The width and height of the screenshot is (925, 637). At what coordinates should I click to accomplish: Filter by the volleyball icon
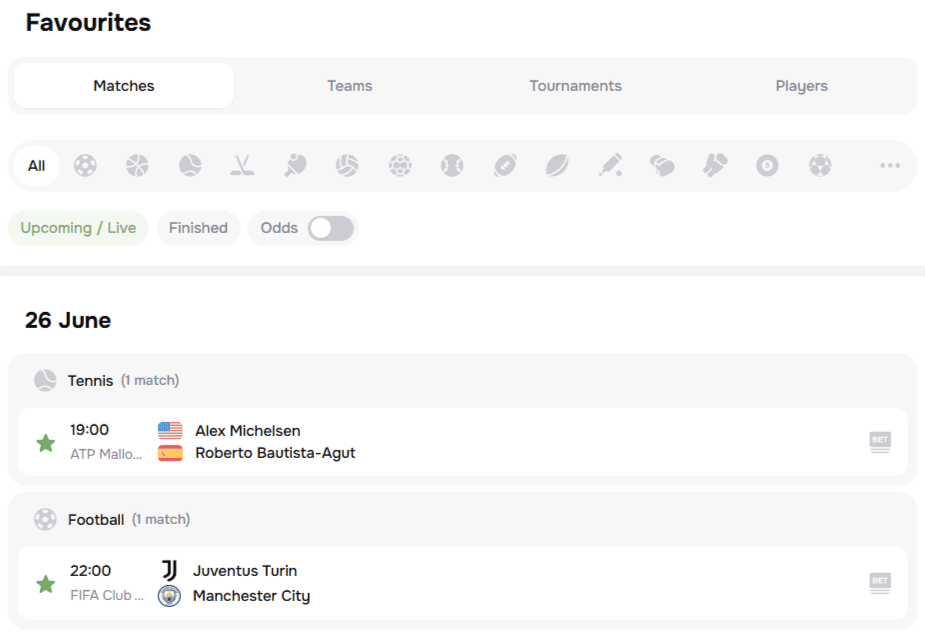[347, 166]
